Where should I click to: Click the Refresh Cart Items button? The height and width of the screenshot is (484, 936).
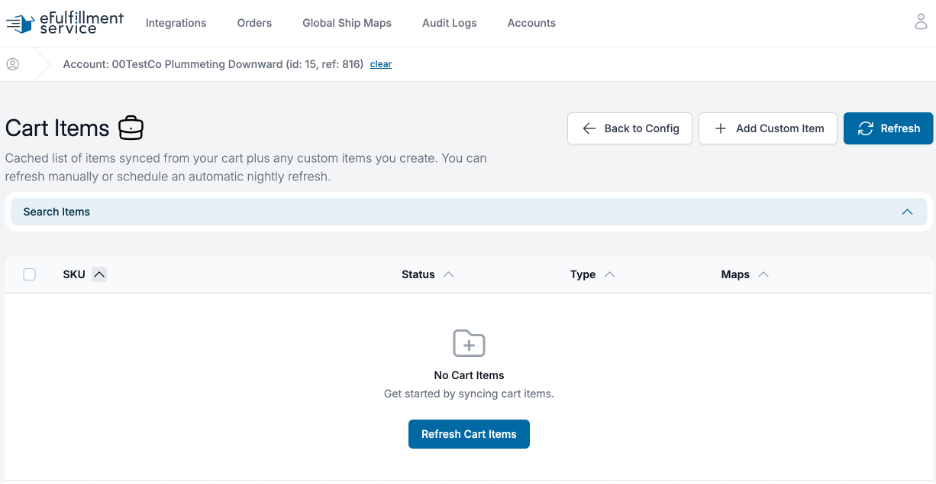pyautogui.click(x=469, y=434)
